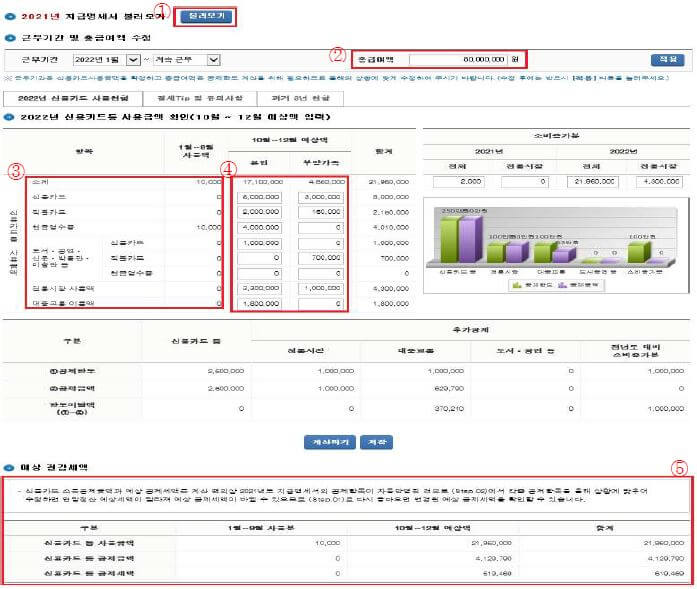
Task: Click 도서·공연 현금영수증 부양가족 field
Action: pyautogui.click(x=320, y=273)
